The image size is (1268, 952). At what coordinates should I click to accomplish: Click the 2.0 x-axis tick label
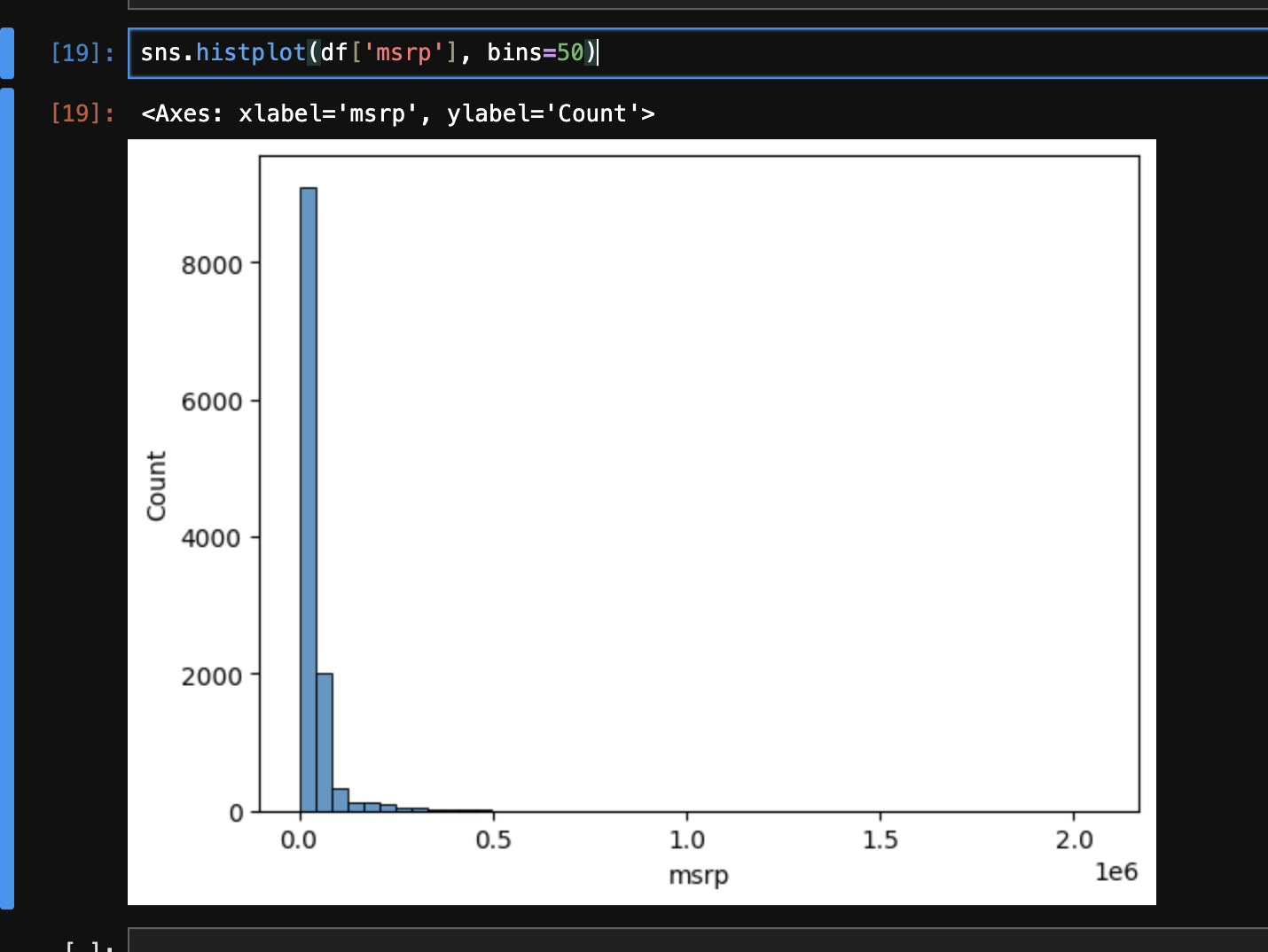[1074, 840]
